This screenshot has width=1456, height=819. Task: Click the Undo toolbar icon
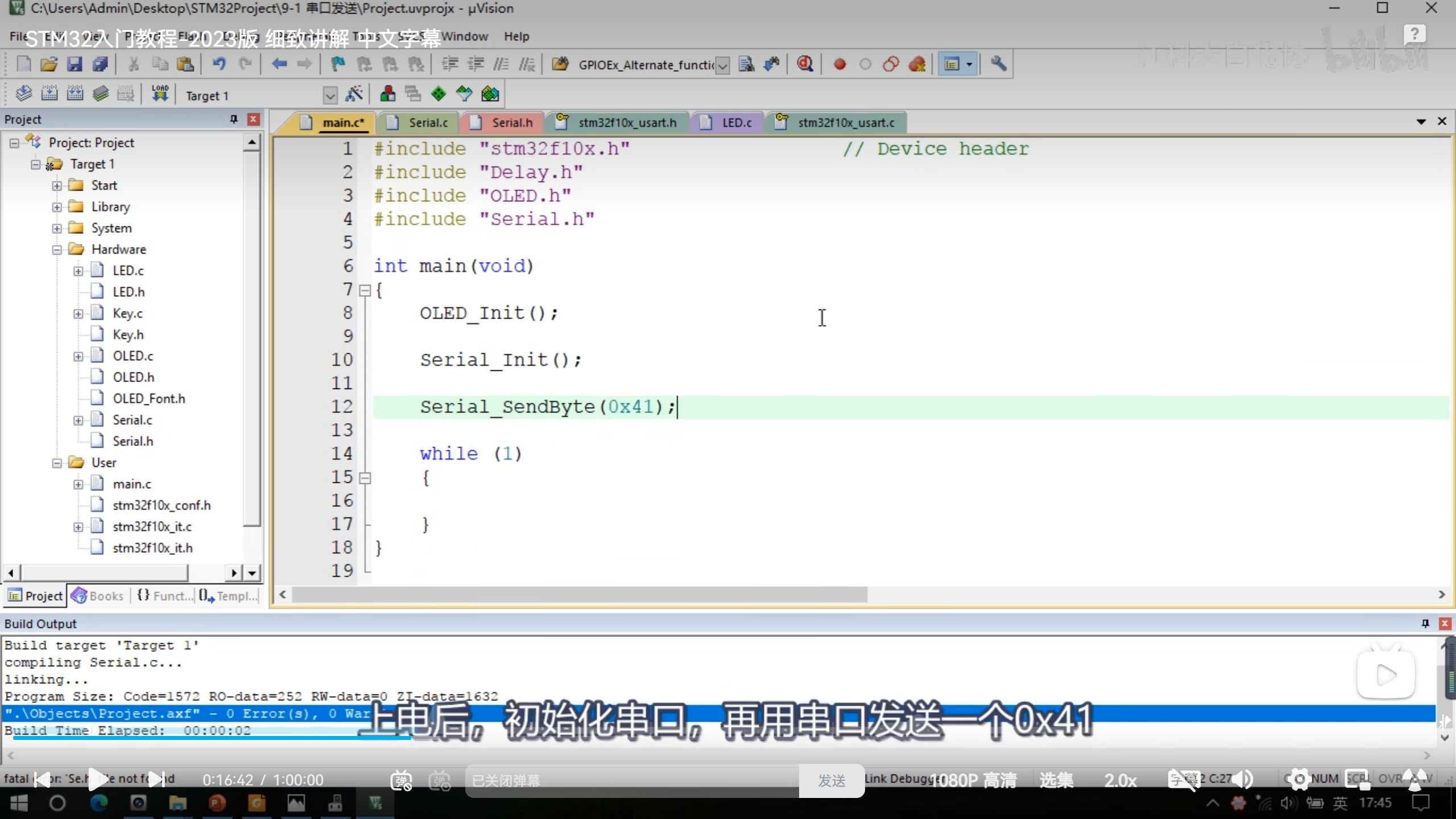(x=219, y=64)
